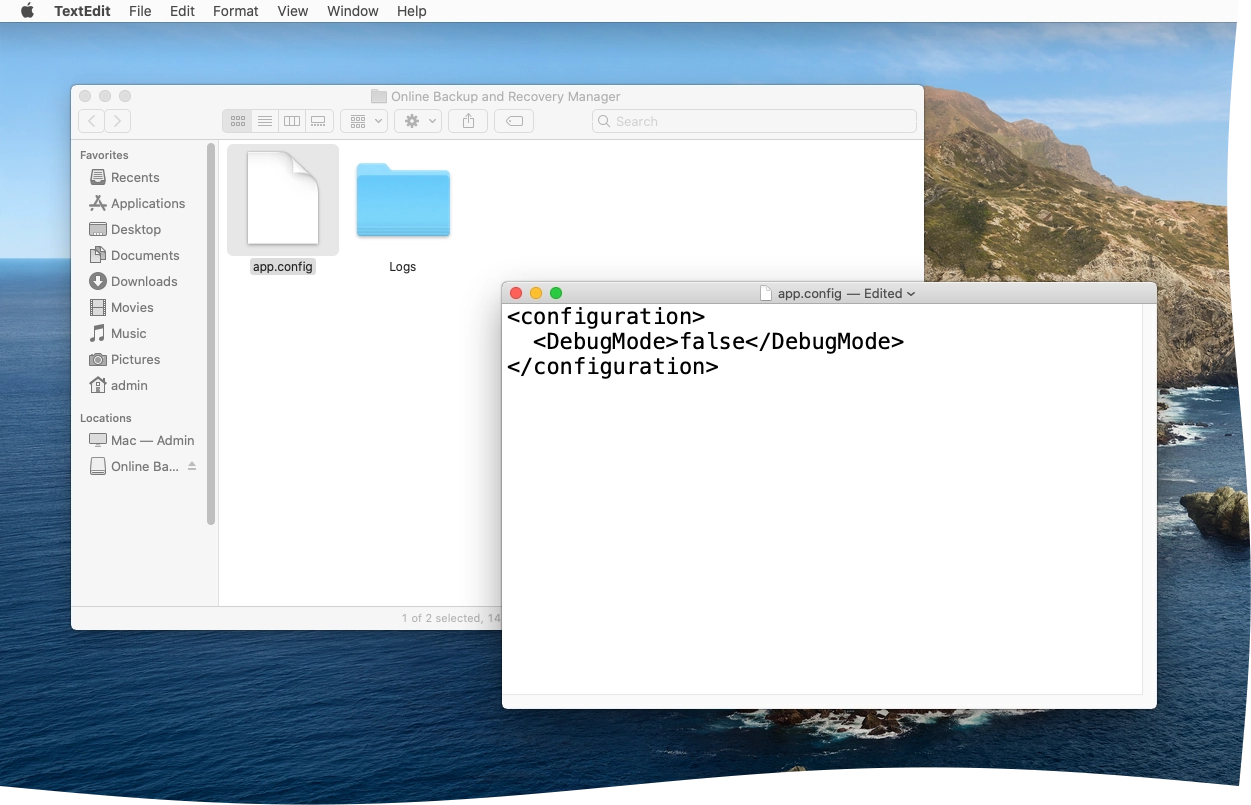Viewport: 1251px width, 805px height.
Task: Open the File menu
Action: (140, 11)
